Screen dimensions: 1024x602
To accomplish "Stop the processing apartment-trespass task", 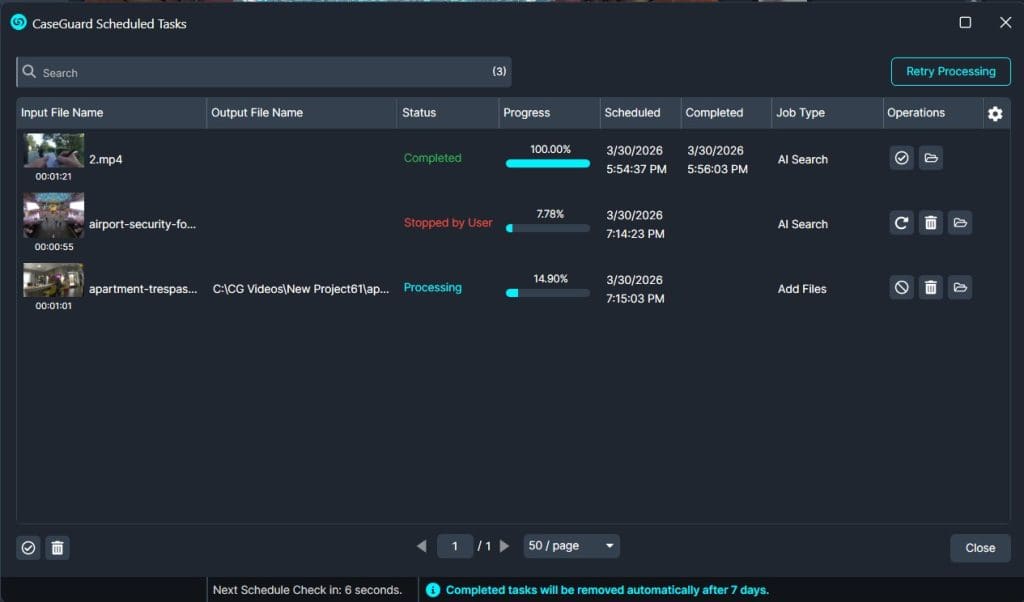I will 901,288.
